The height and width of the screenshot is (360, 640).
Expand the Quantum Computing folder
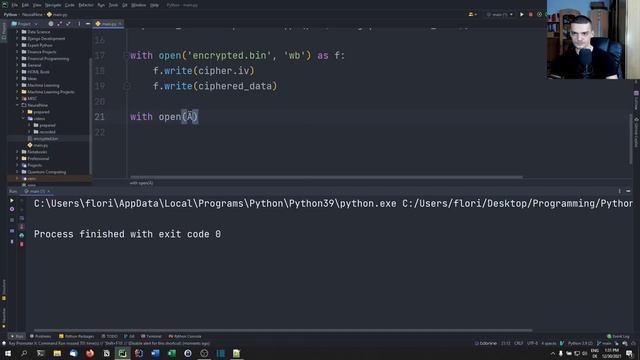click(18, 172)
